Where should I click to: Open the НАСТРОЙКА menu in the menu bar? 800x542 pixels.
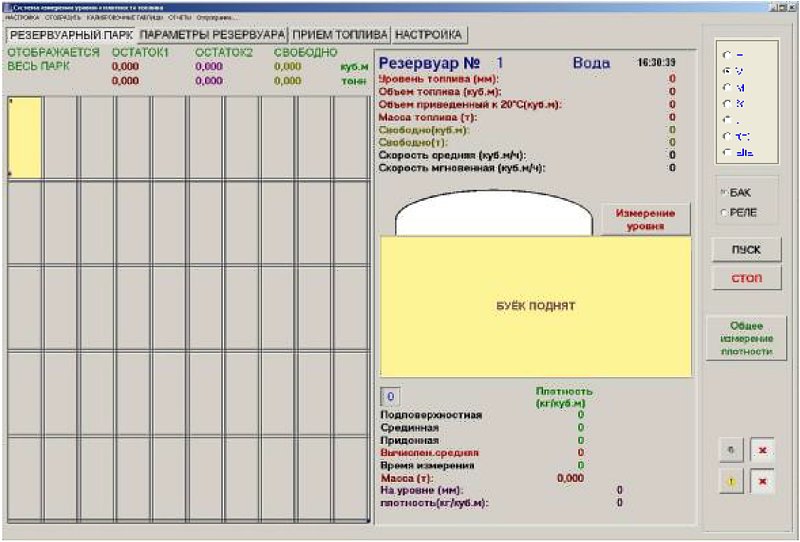[x=22, y=17]
